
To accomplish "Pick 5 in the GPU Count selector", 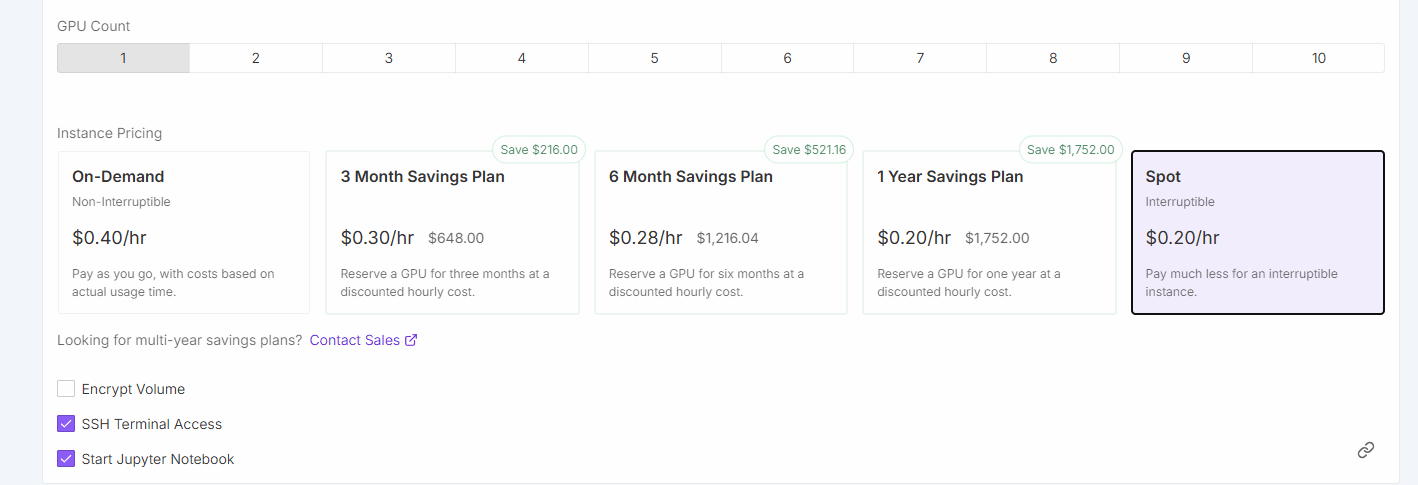I will pyautogui.click(x=655, y=58).
